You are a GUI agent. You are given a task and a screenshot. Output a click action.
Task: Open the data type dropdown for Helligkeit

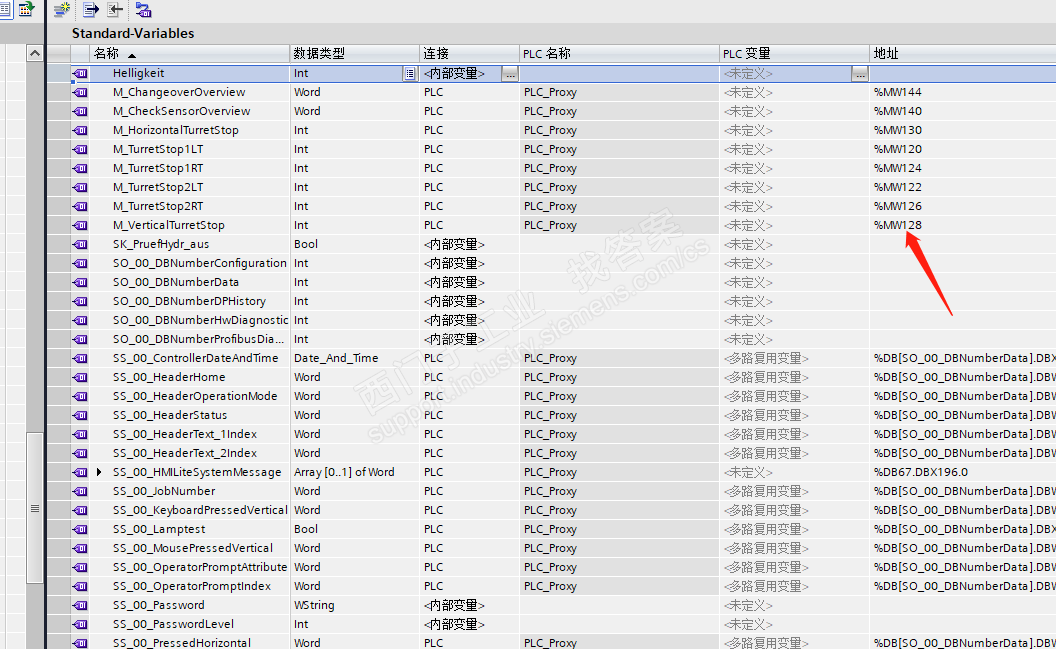tap(409, 73)
